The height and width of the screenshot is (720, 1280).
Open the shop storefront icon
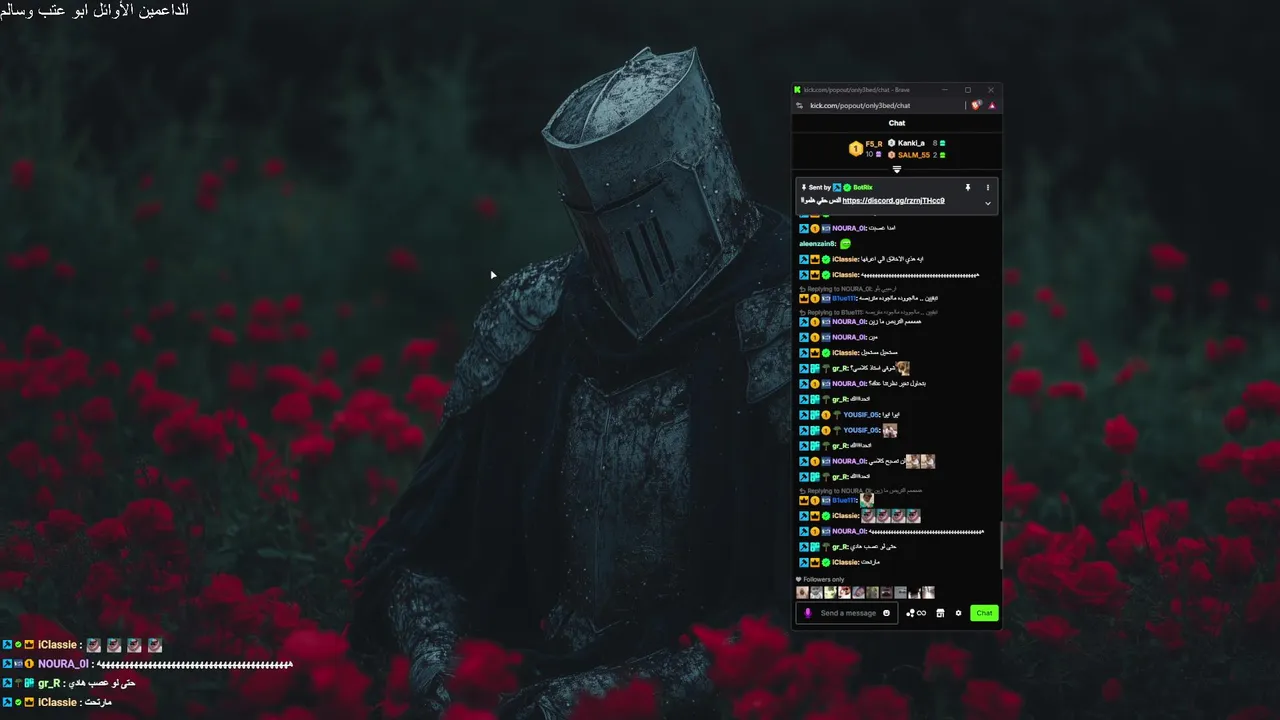(940, 613)
